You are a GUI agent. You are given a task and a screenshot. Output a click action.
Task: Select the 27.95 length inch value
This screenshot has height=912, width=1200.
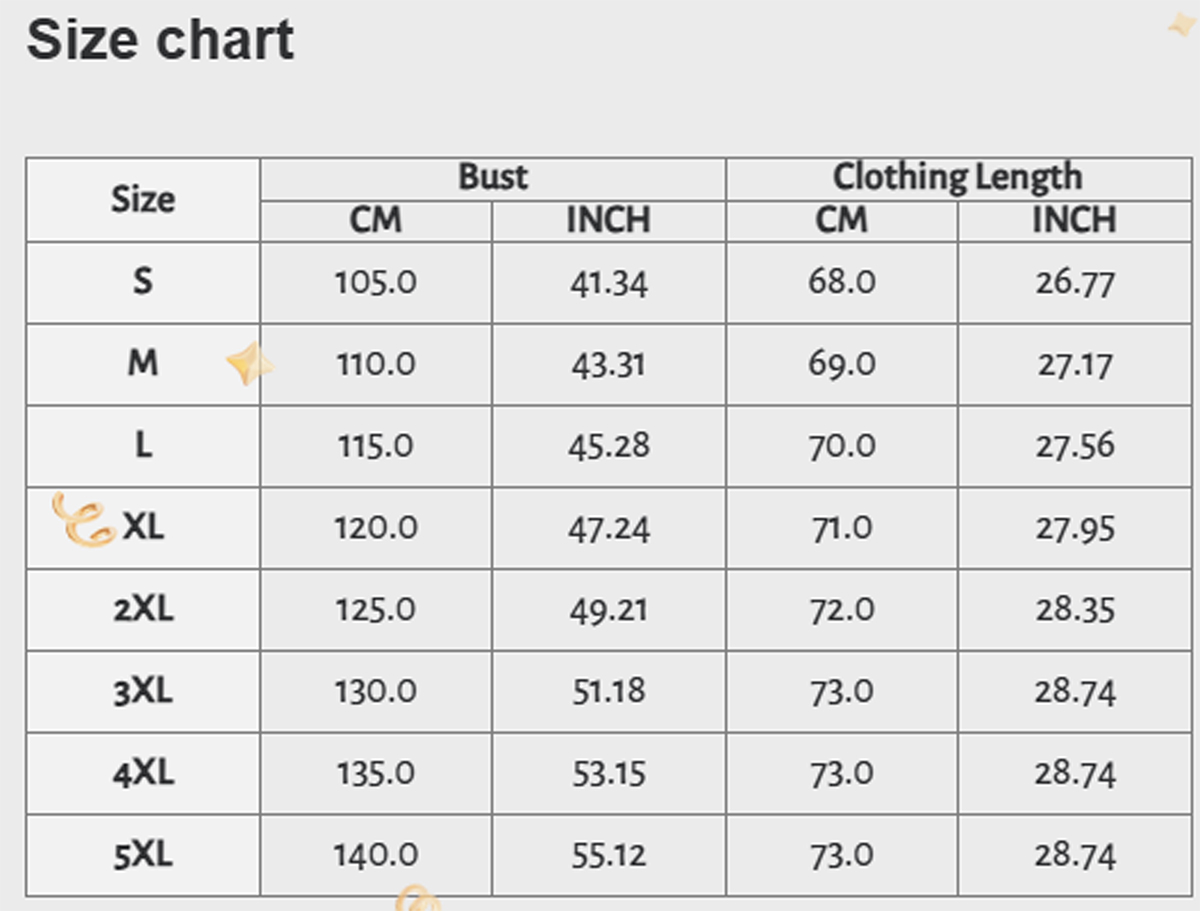tap(1074, 528)
